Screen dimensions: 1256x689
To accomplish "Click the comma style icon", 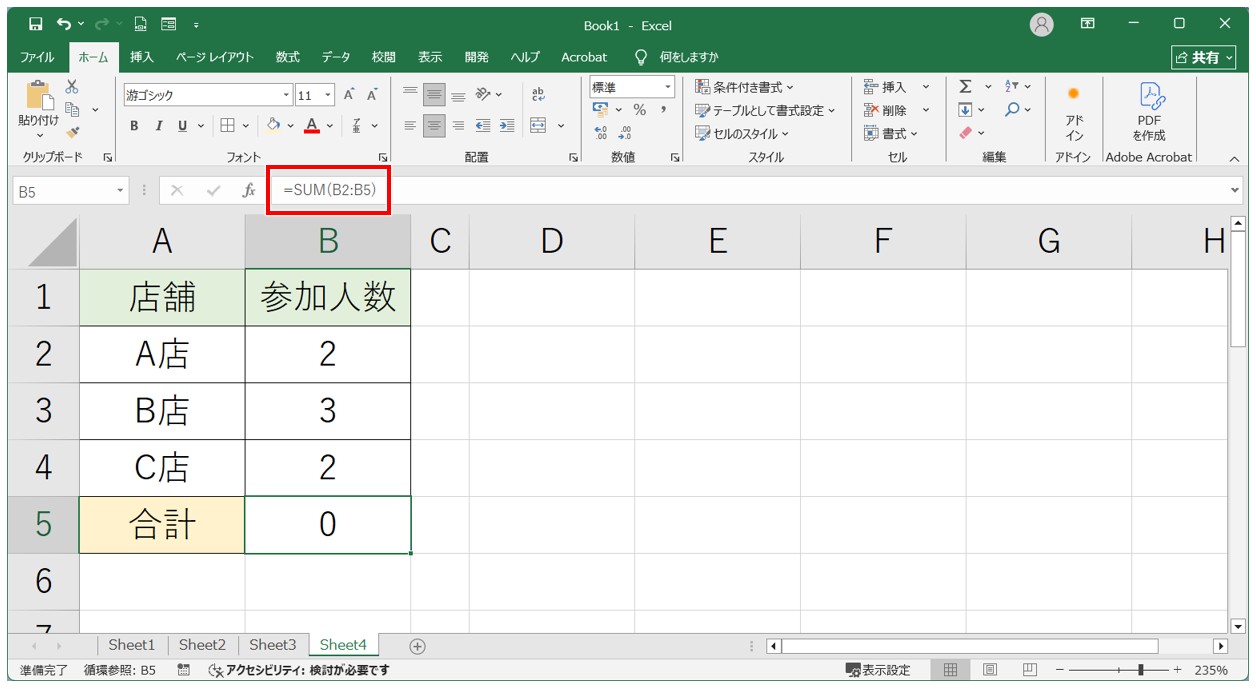I will (663, 110).
